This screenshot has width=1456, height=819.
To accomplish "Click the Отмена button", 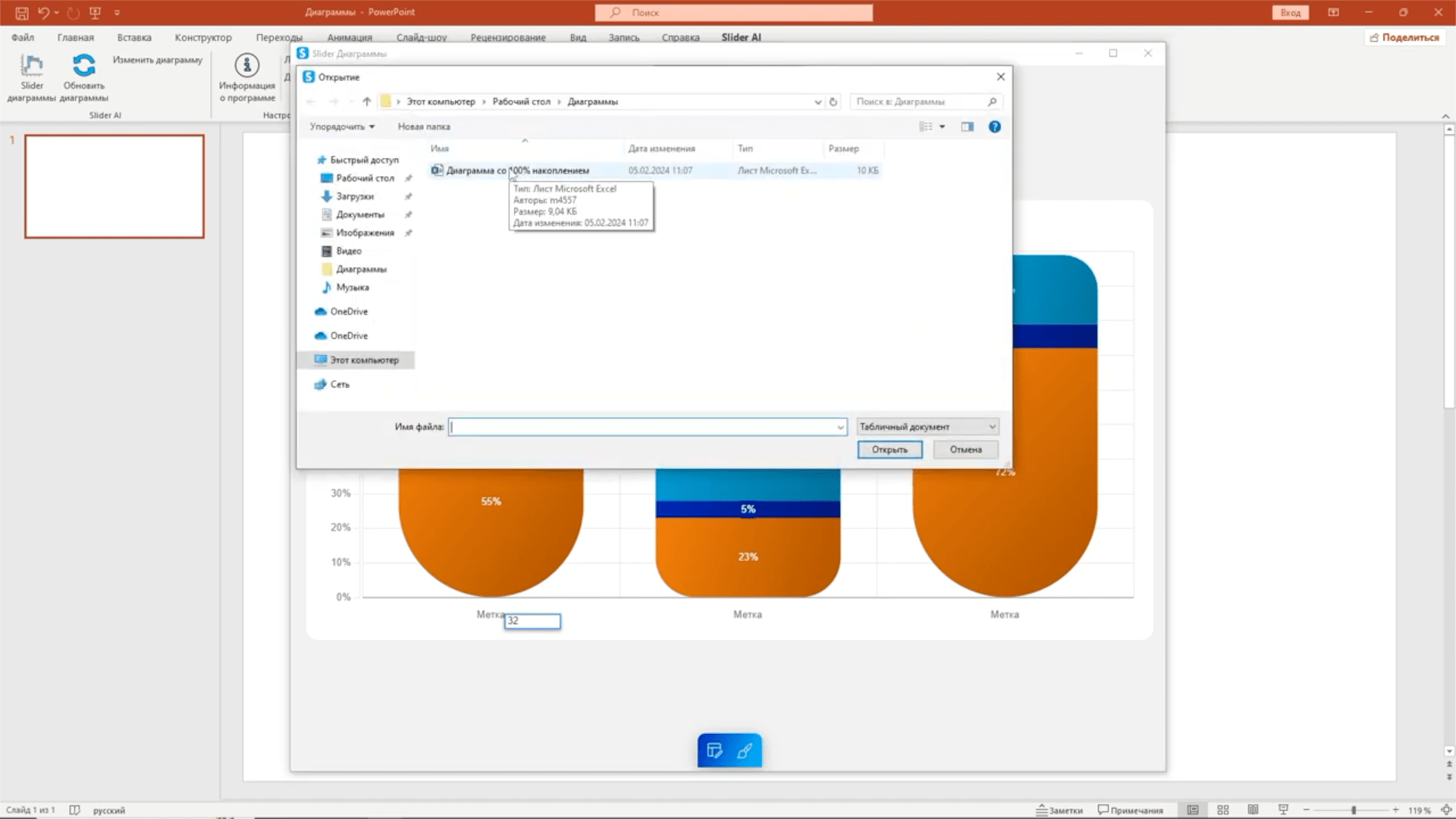I will (965, 450).
